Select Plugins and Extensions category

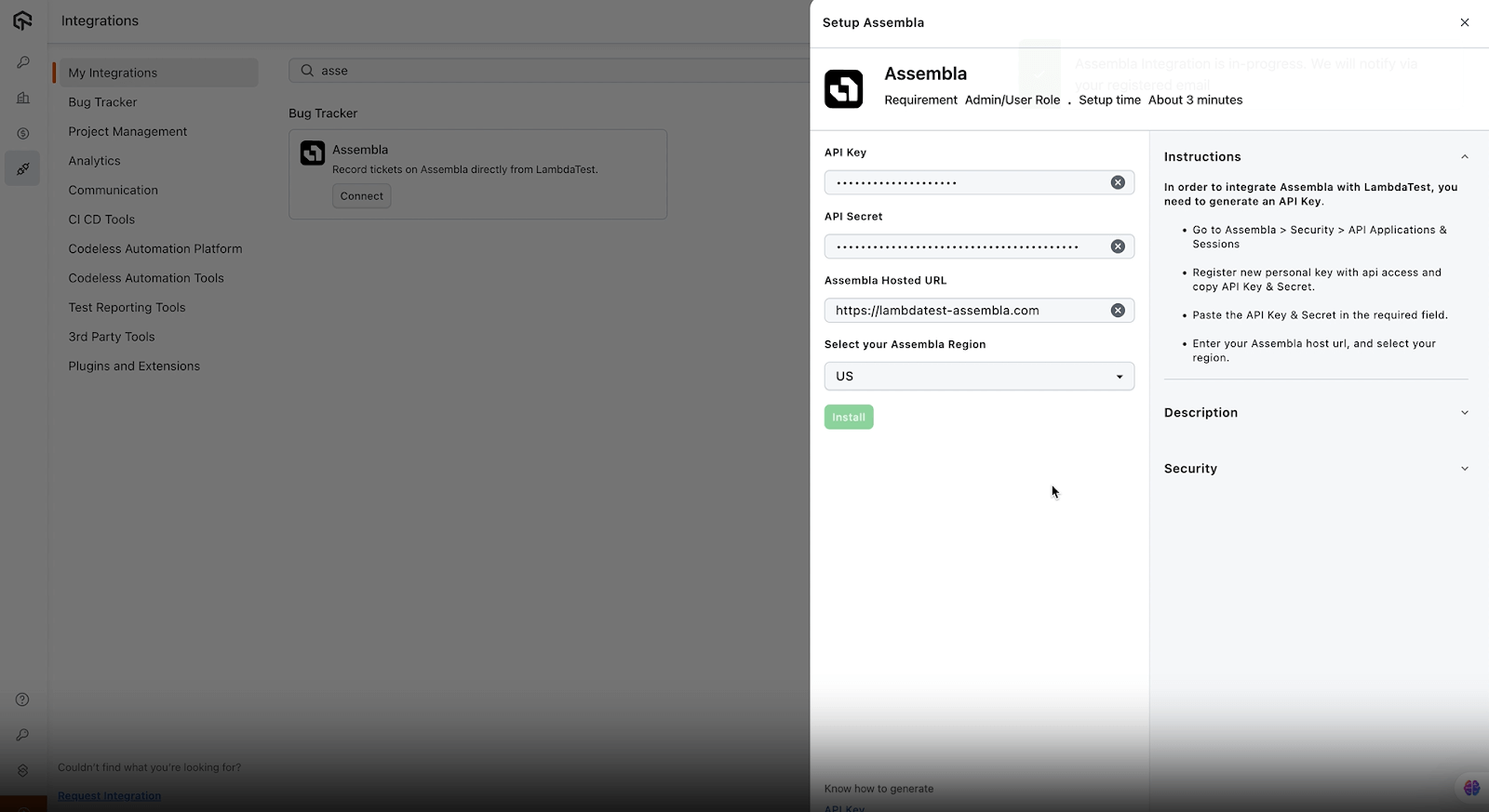tap(134, 366)
